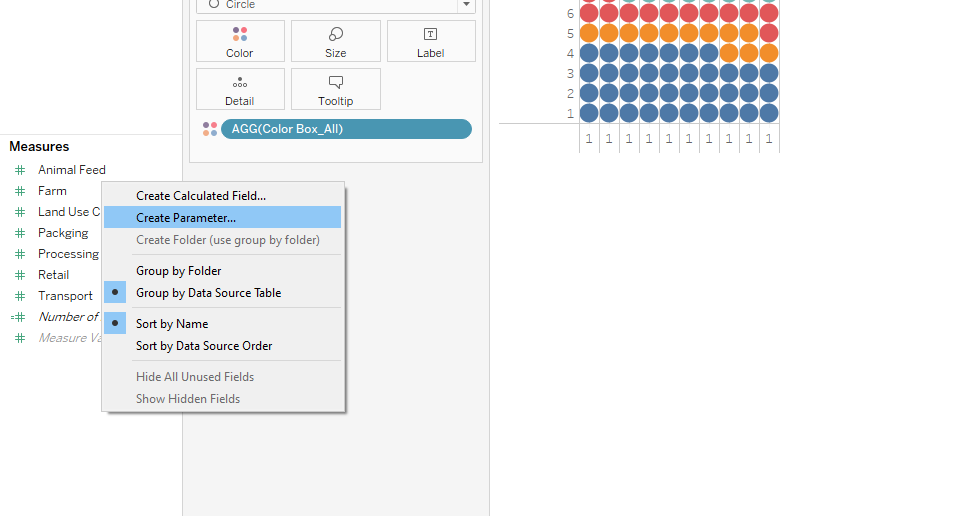Screen dimensions: 965x516
Task: Click last red circle in row 5
Action: (x=769, y=33)
